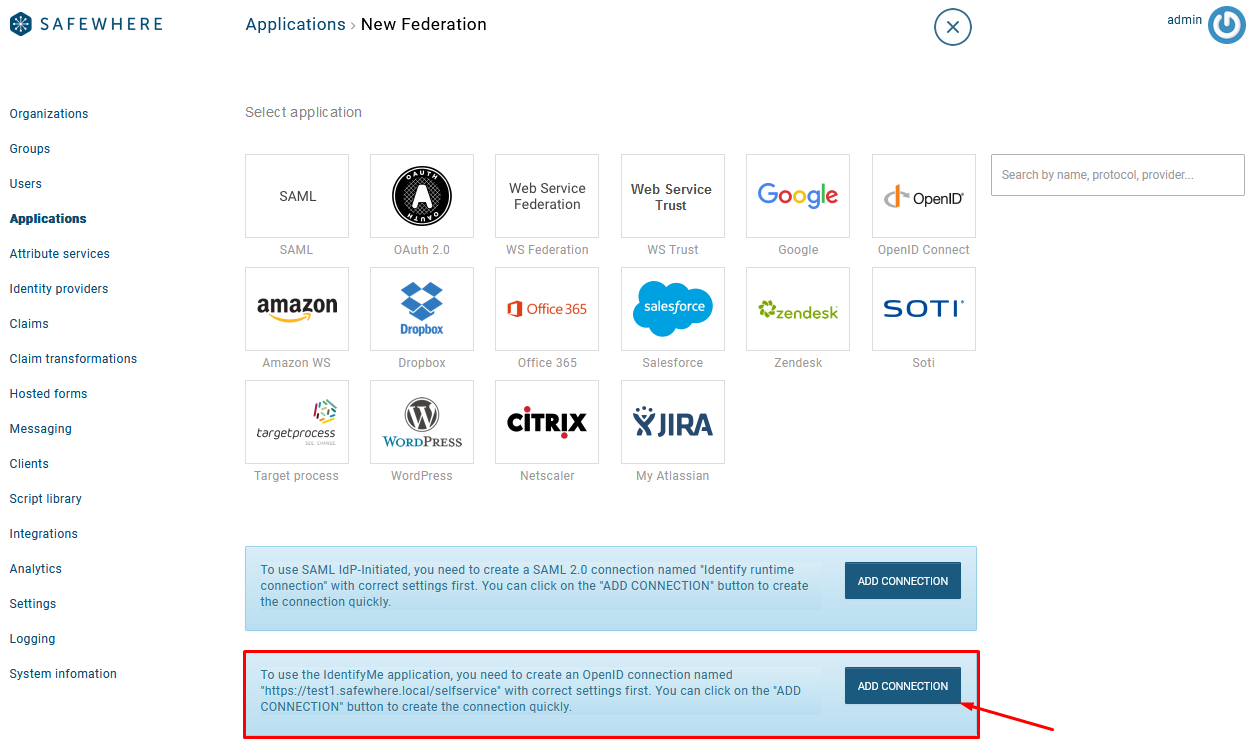The width and height of the screenshot is (1258, 754).
Task: Close the New Federation dialog
Action: pos(952,27)
